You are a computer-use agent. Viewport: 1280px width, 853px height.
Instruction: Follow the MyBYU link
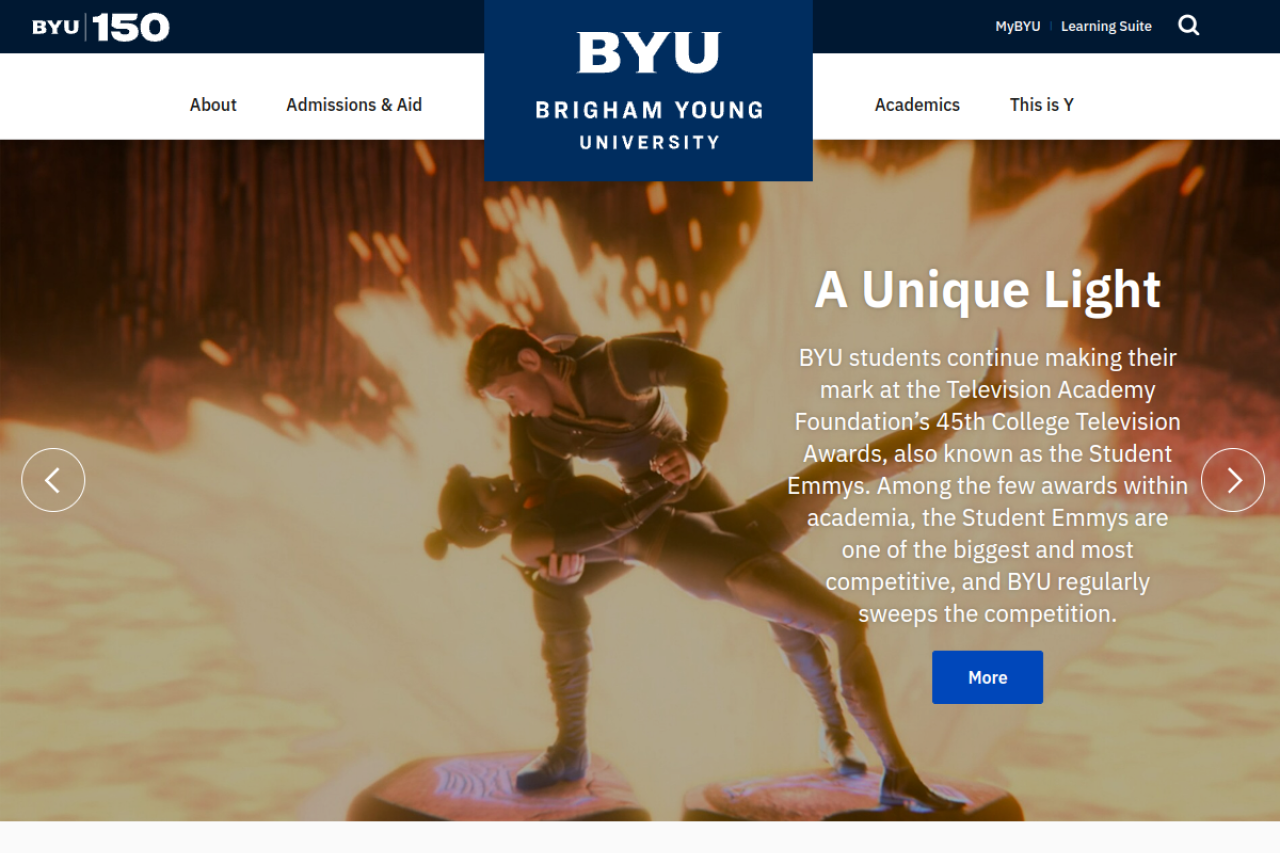[x=1017, y=26]
